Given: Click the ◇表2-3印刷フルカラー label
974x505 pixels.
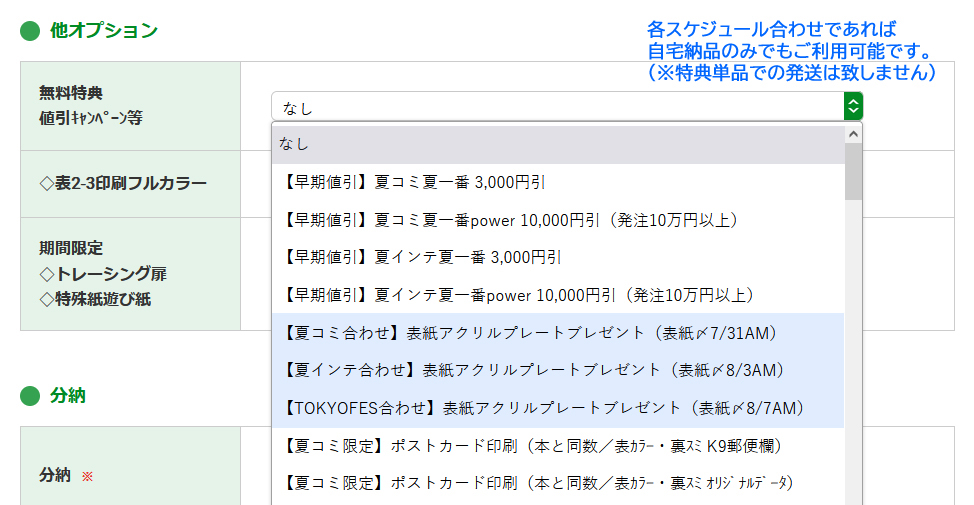Looking at the screenshot, I should (123, 183).
